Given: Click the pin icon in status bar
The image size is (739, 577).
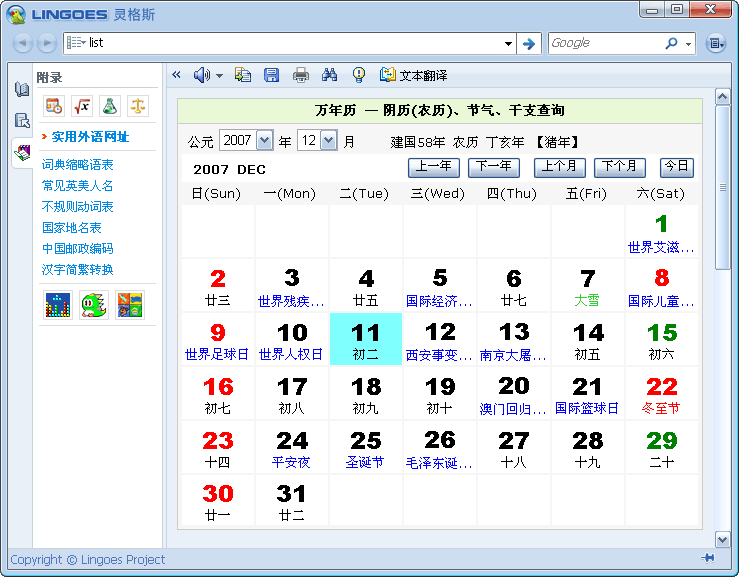Looking at the screenshot, I should click(707, 558).
